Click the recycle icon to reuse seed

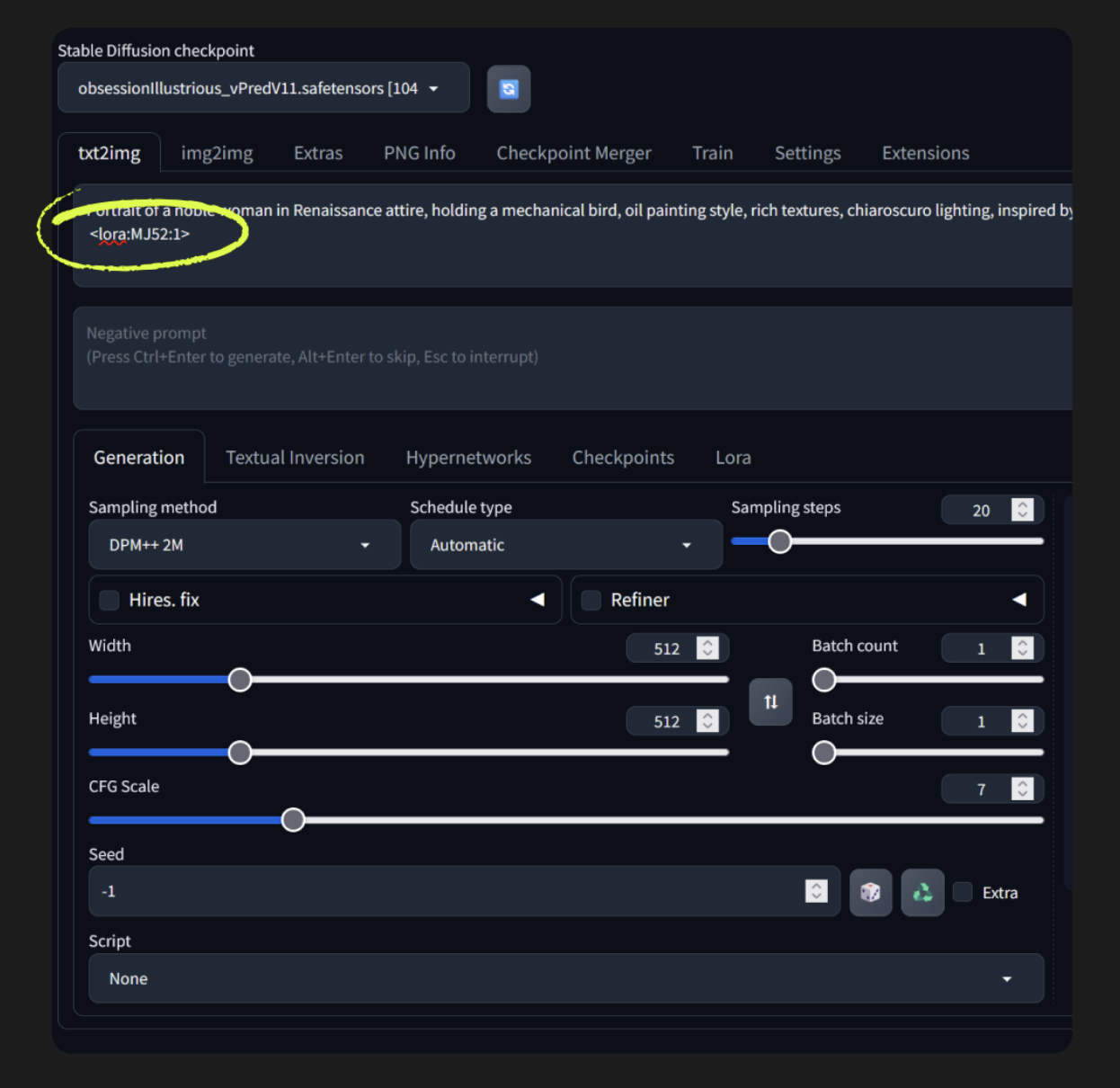pos(922,892)
